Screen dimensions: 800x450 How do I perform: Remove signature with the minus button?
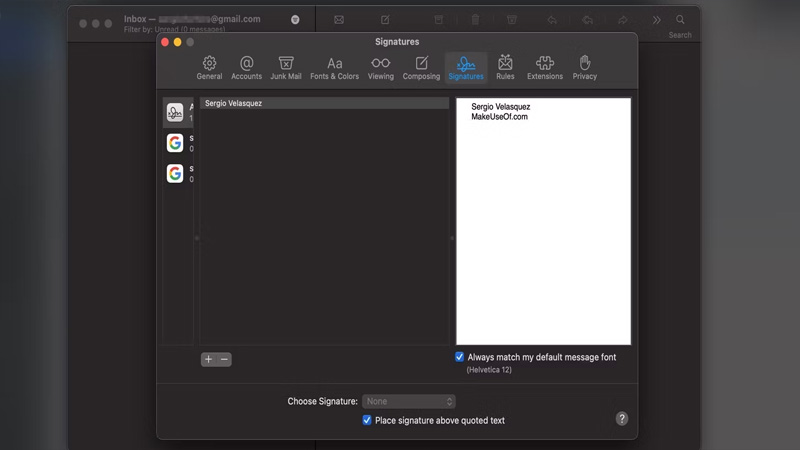(224, 359)
